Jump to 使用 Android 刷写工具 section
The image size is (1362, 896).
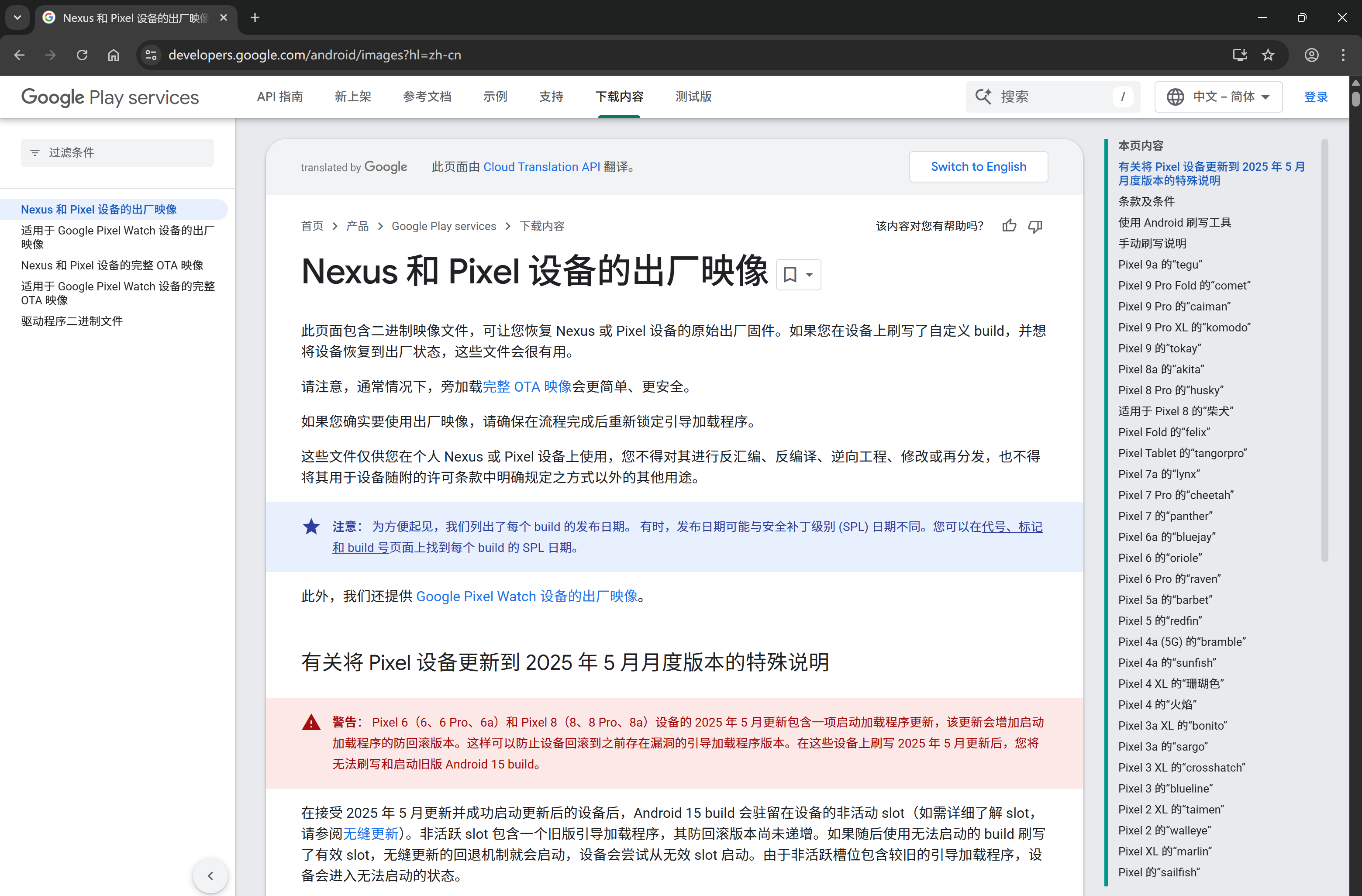tap(1175, 223)
